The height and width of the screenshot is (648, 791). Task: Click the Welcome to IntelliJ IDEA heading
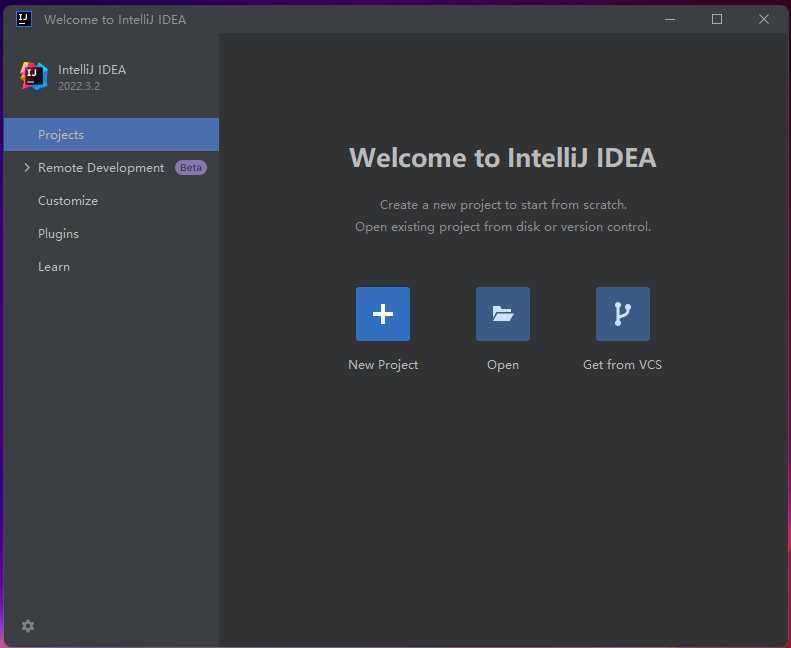coord(503,158)
